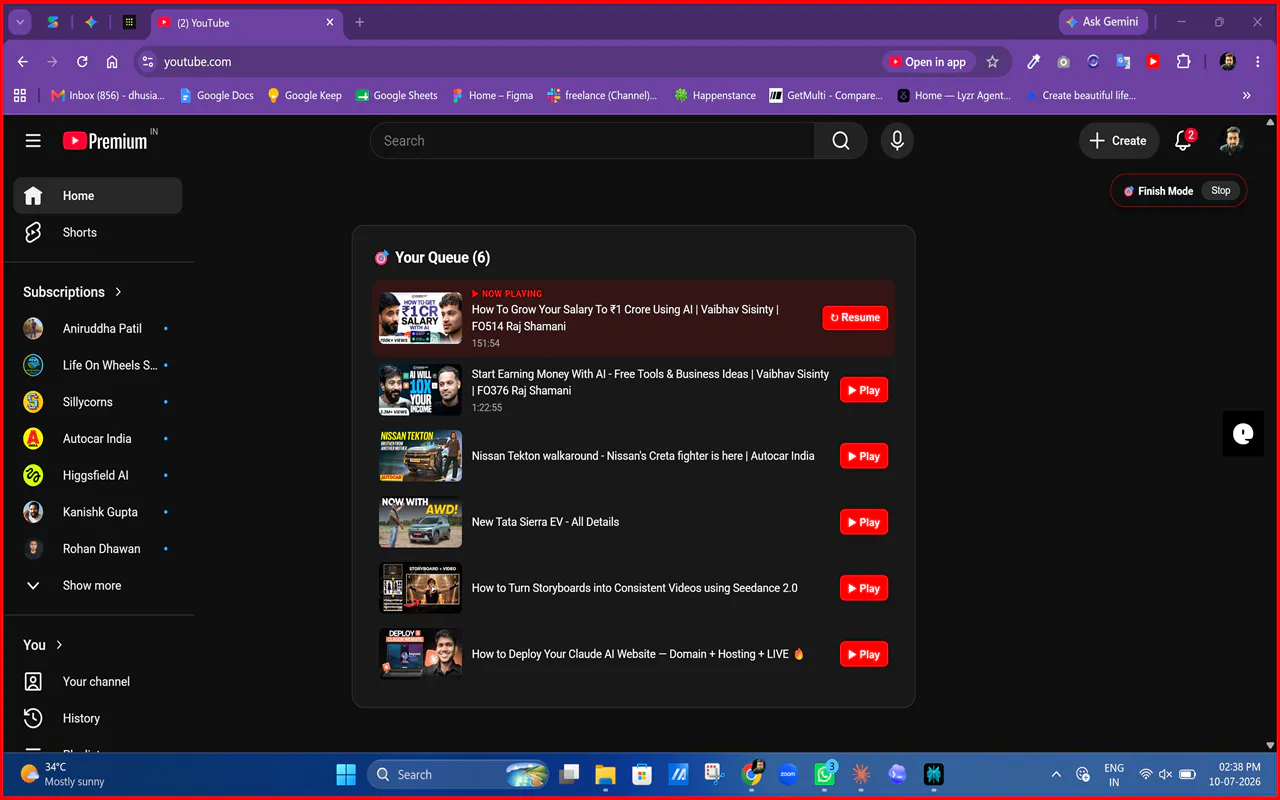Click the translate extension icon

pyautogui.click(x=1123, y=62)
